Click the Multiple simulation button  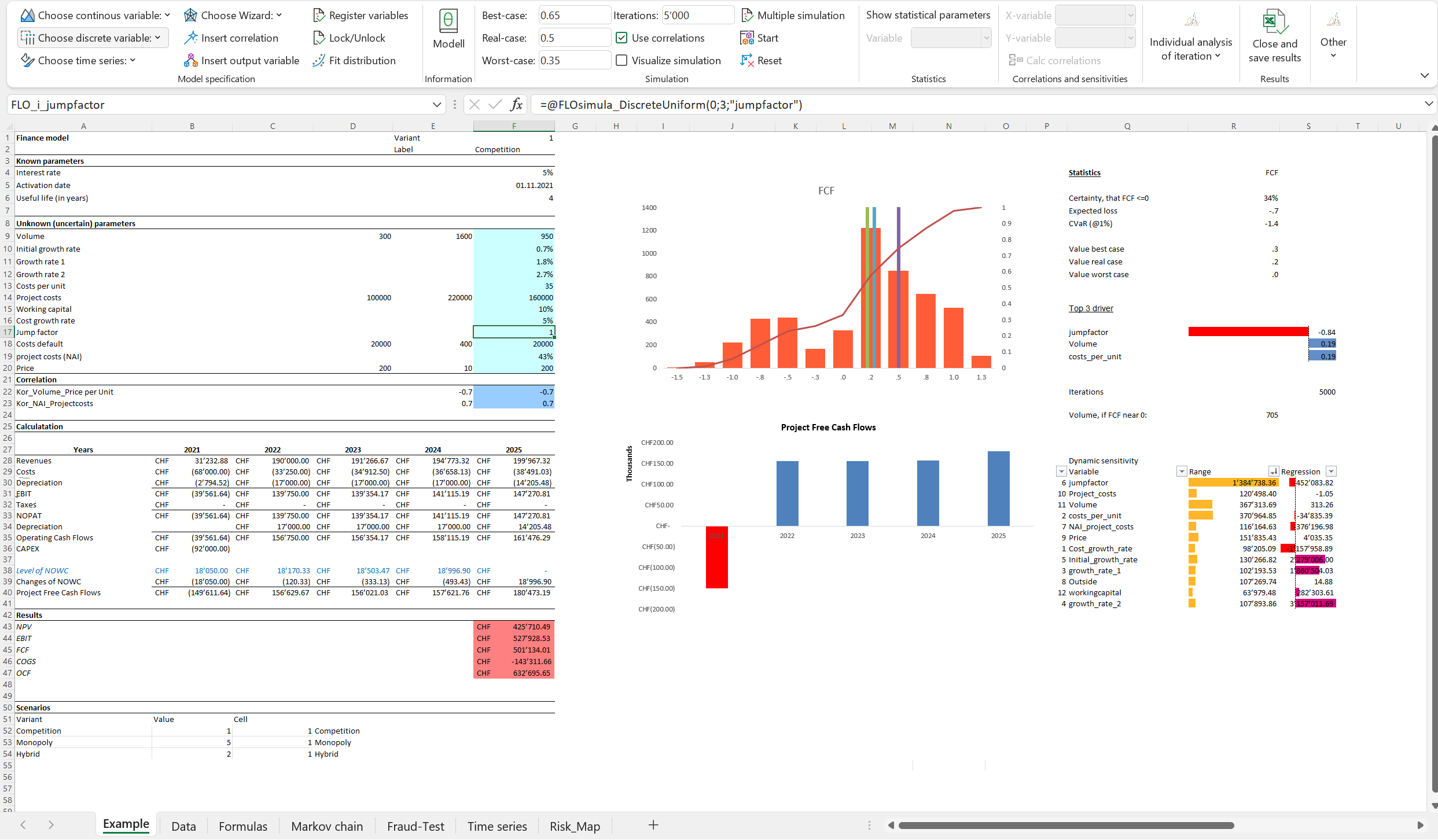(793, 16)
